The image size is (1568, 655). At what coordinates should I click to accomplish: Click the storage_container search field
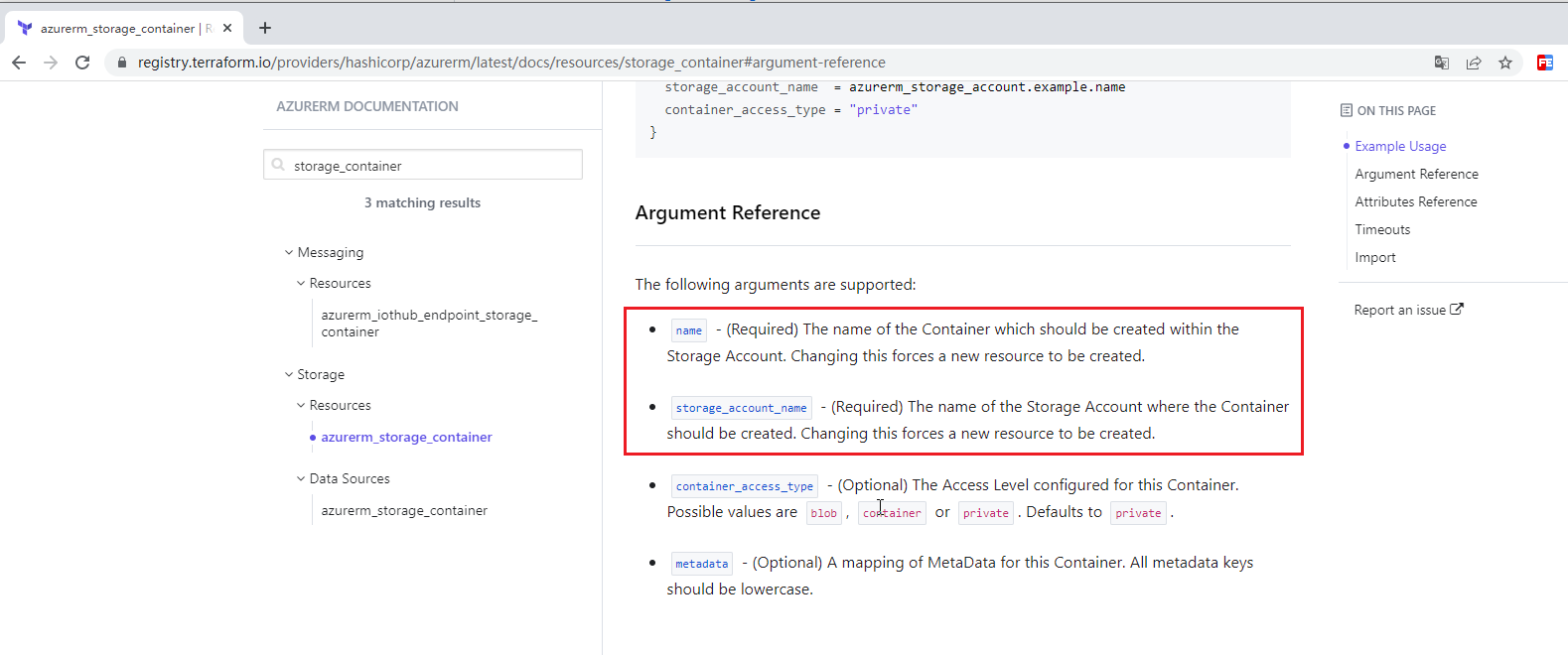point(423,165)
